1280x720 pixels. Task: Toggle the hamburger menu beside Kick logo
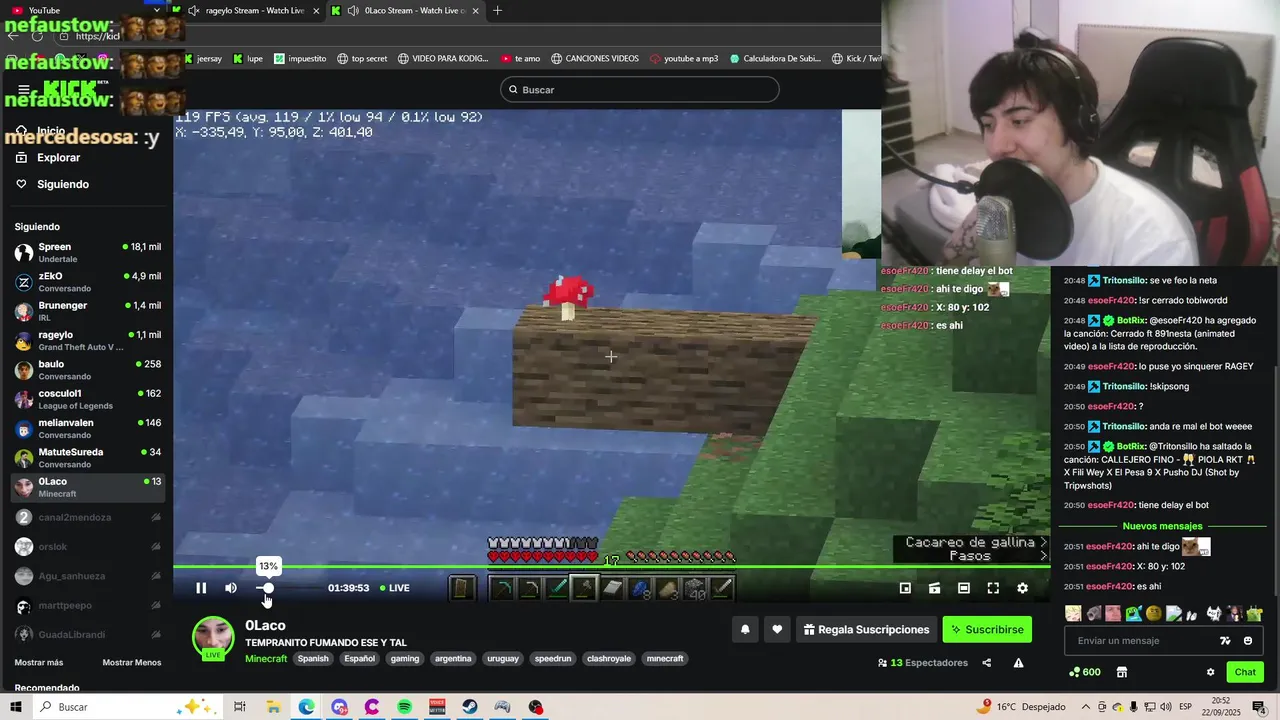(24, 90)
